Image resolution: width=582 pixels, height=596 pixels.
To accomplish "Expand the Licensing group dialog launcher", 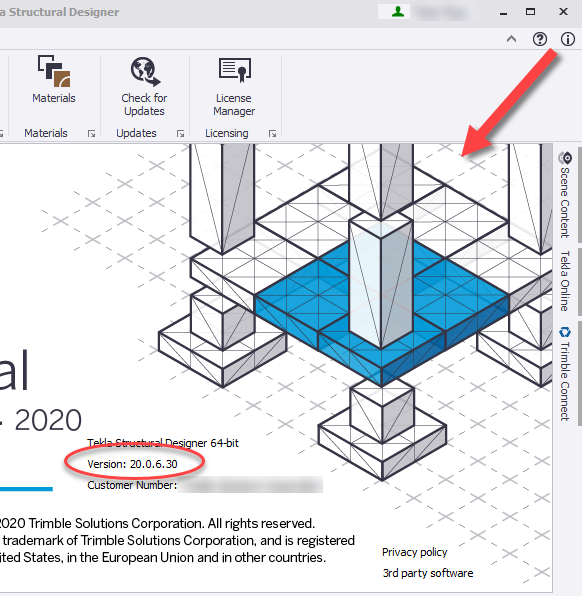I will [272, 133].
